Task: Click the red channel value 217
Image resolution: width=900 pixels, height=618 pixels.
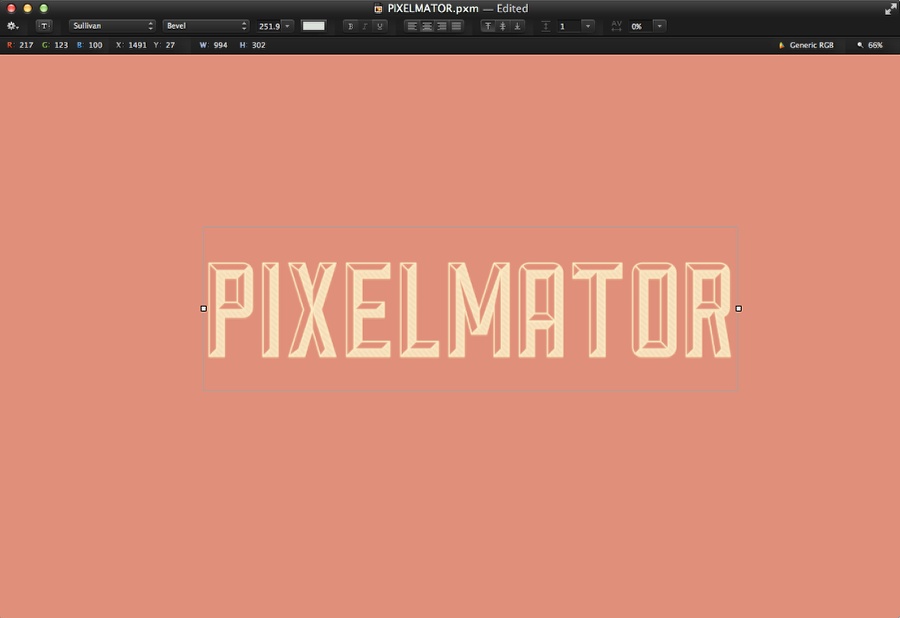Action: point(26,45)
